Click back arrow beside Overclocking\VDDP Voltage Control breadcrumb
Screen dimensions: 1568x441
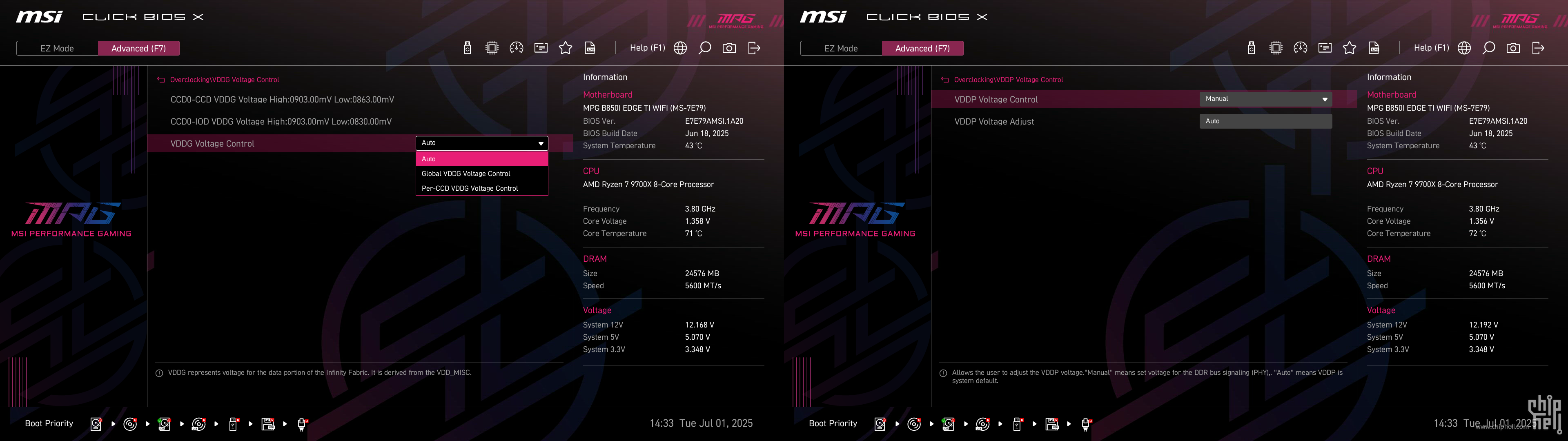point(945,80)
